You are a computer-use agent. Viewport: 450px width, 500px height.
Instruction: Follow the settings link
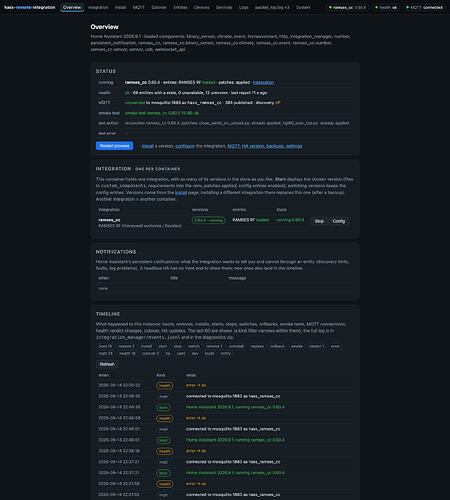[294, 146]
